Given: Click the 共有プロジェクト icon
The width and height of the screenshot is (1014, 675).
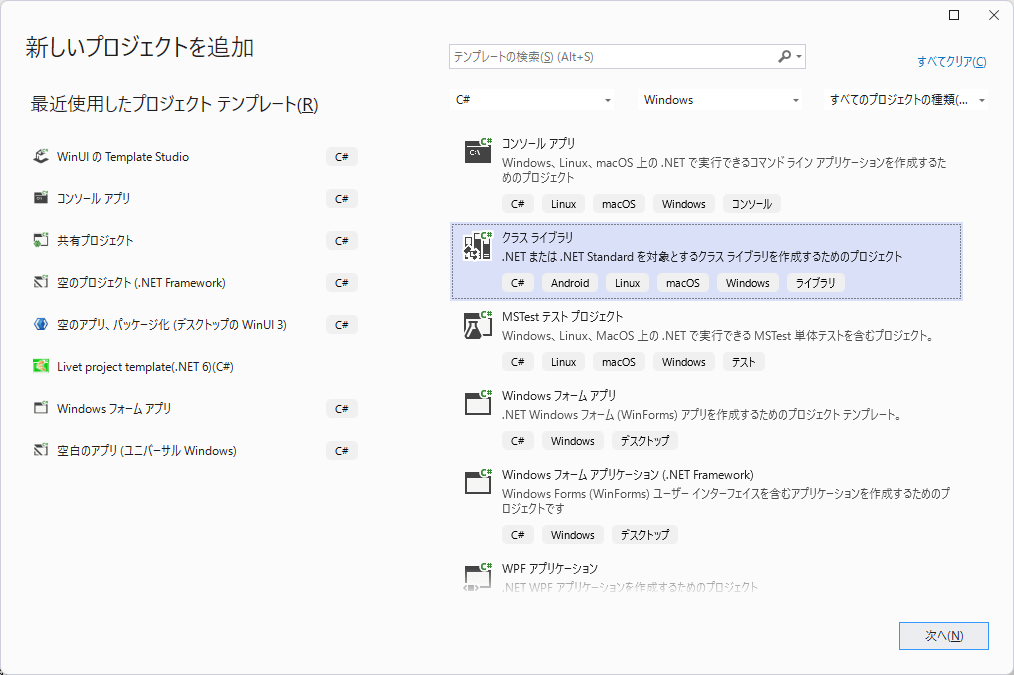Looking at the screenshot, I should 41,241.
